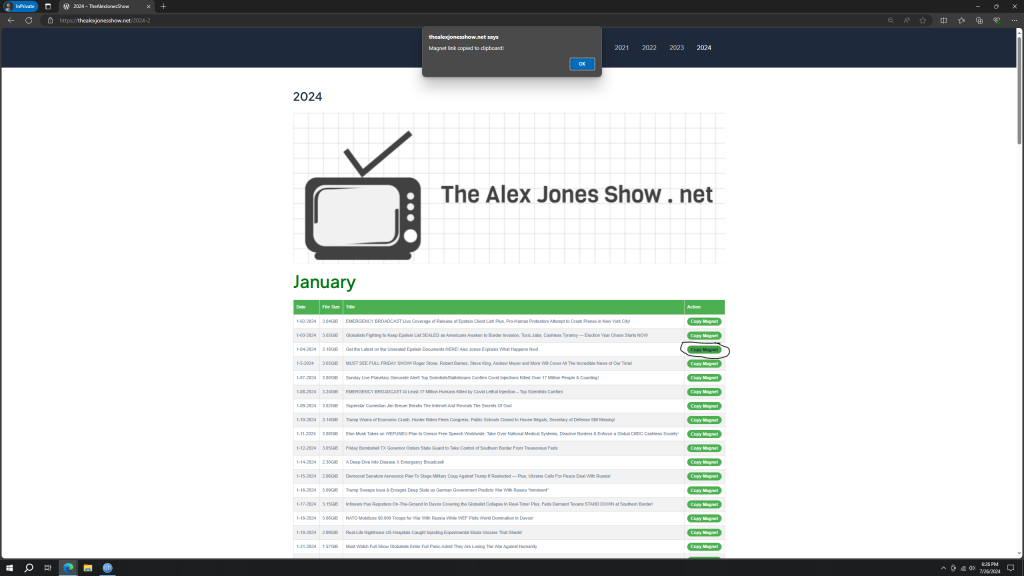Open a new browser tab with the plus icon

click(164, 6)
